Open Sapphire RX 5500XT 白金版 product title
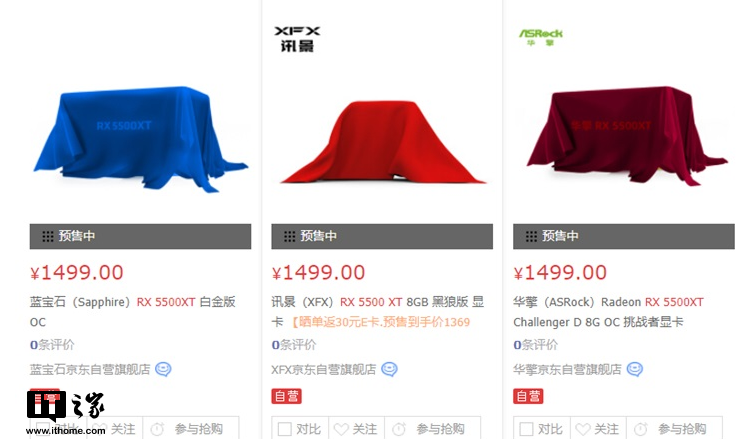The height and width of the screenshot is (439, 751). click(133, 312)
